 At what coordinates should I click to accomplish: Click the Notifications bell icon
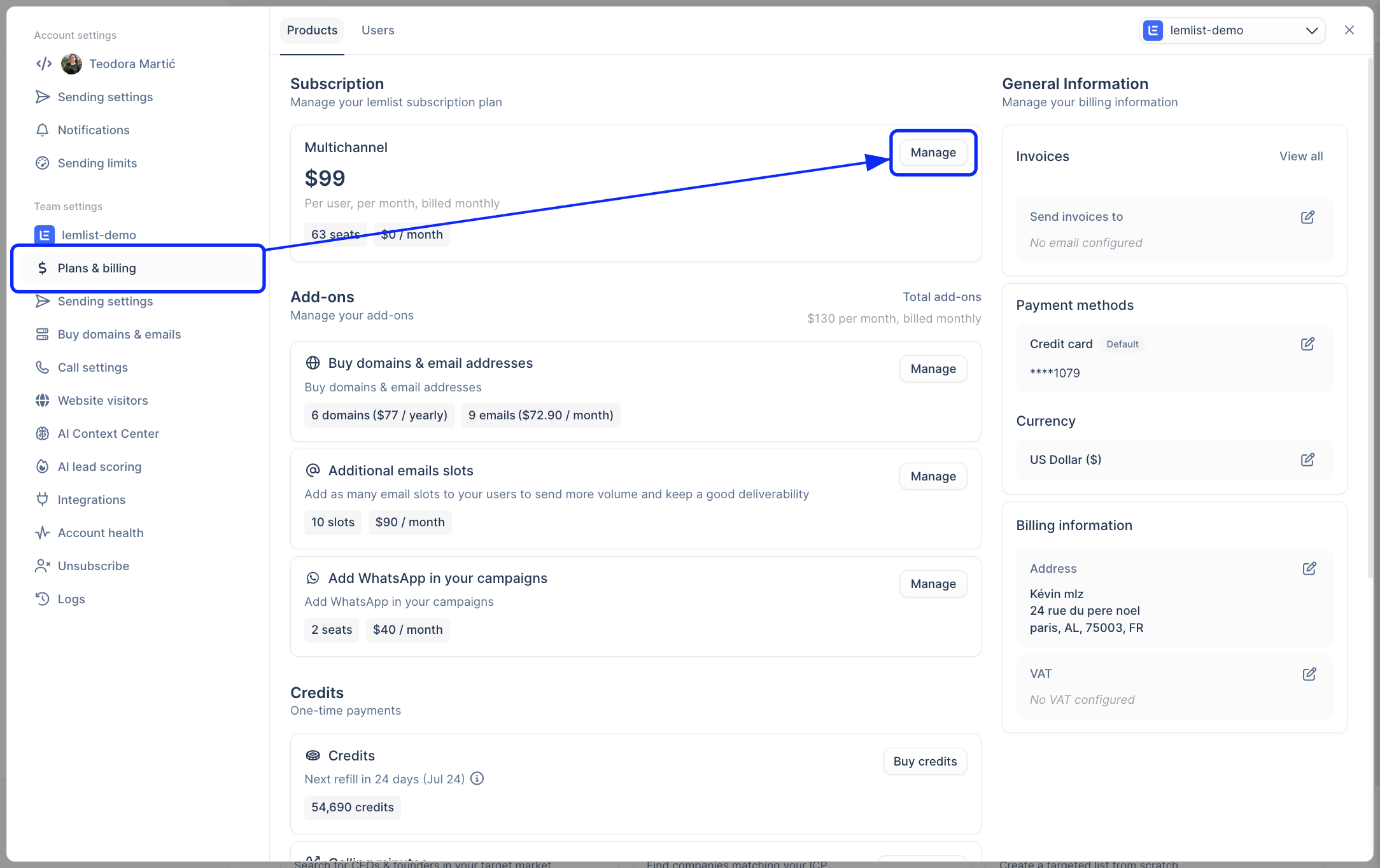pos(43,130)
